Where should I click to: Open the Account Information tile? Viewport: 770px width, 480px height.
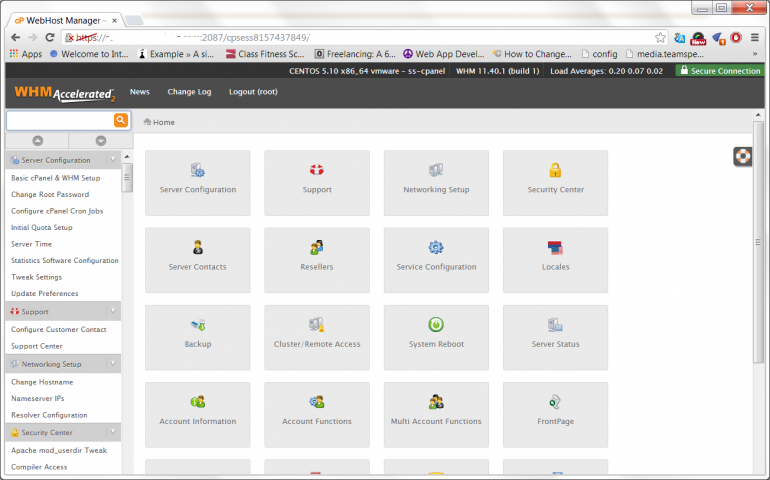pyautogui.click(x=197, y=415)
